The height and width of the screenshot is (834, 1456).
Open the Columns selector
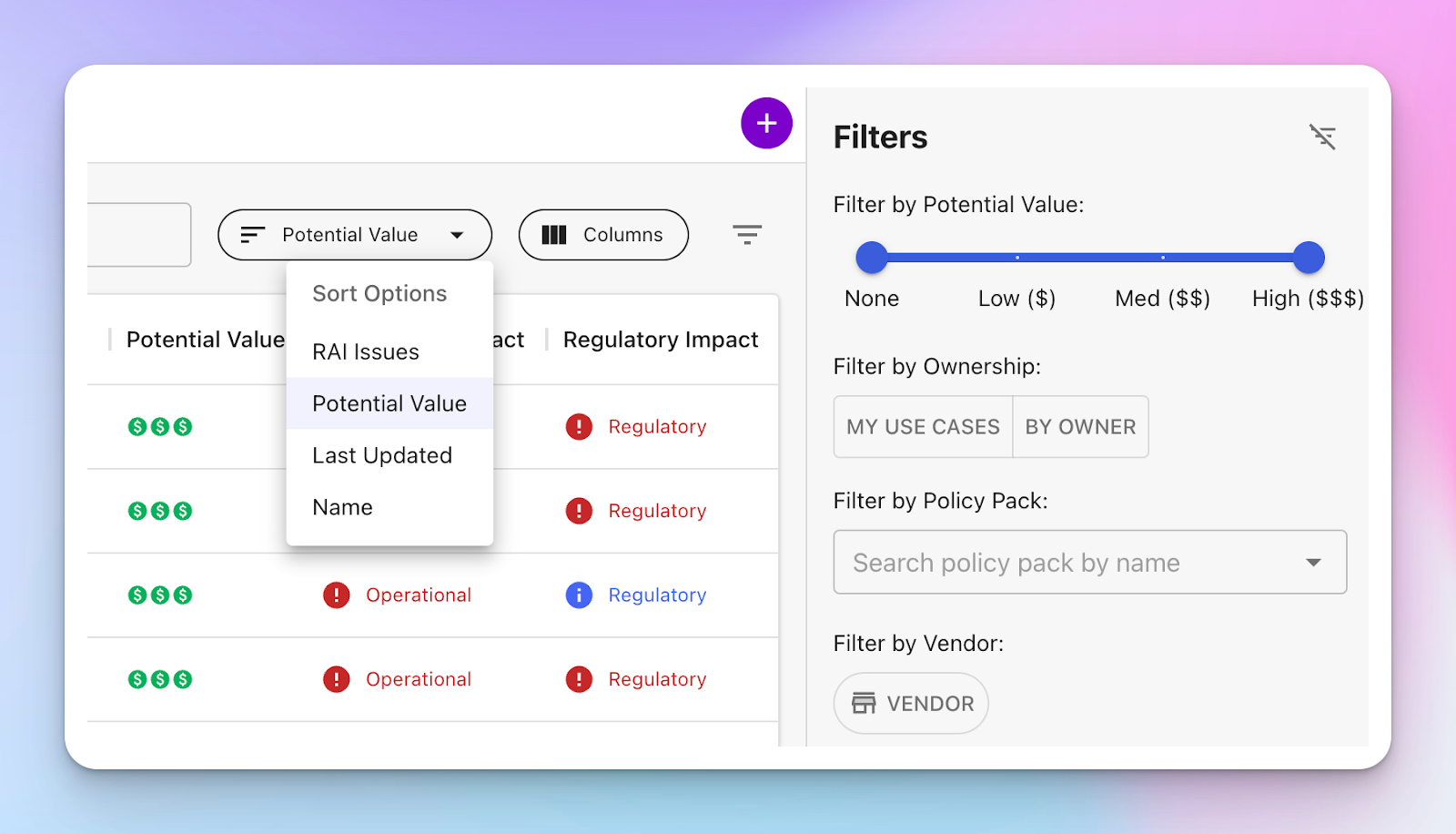[x=603, y=234]
